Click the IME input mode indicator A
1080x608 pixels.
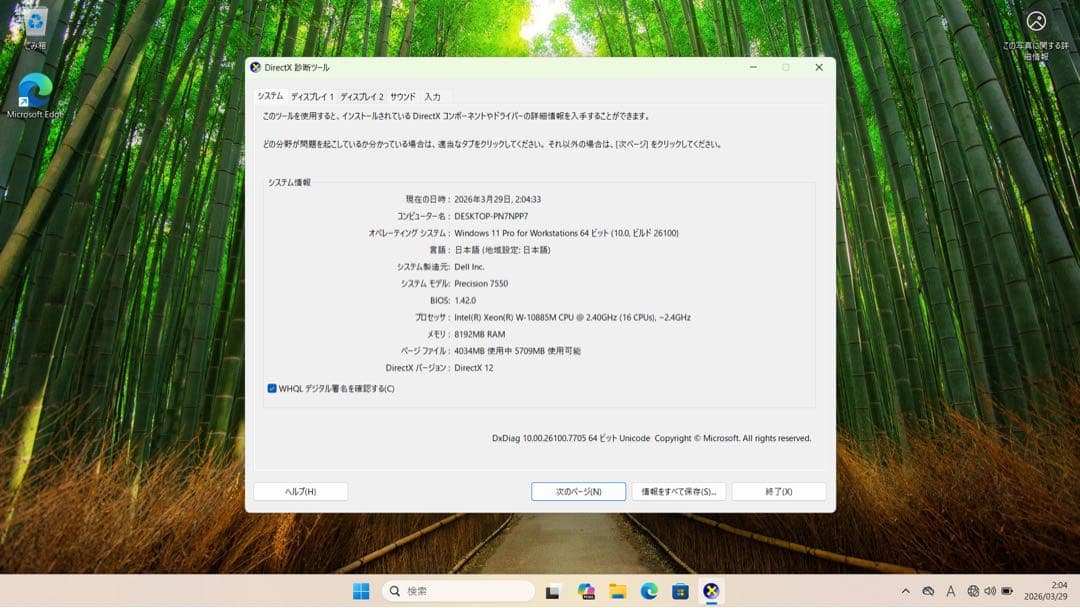(x=951, y=591)
